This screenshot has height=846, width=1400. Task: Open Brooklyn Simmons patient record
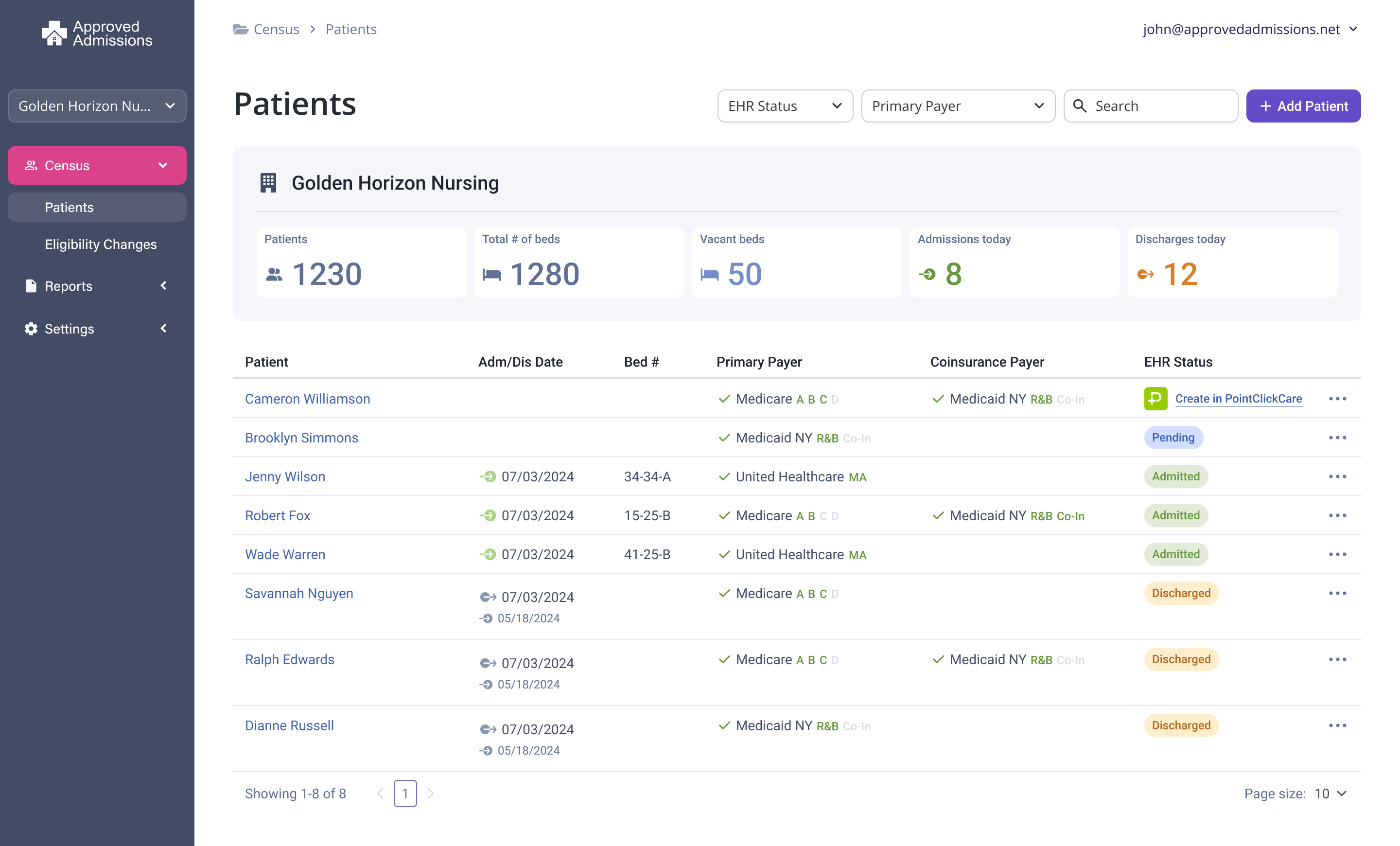point(301,438)
